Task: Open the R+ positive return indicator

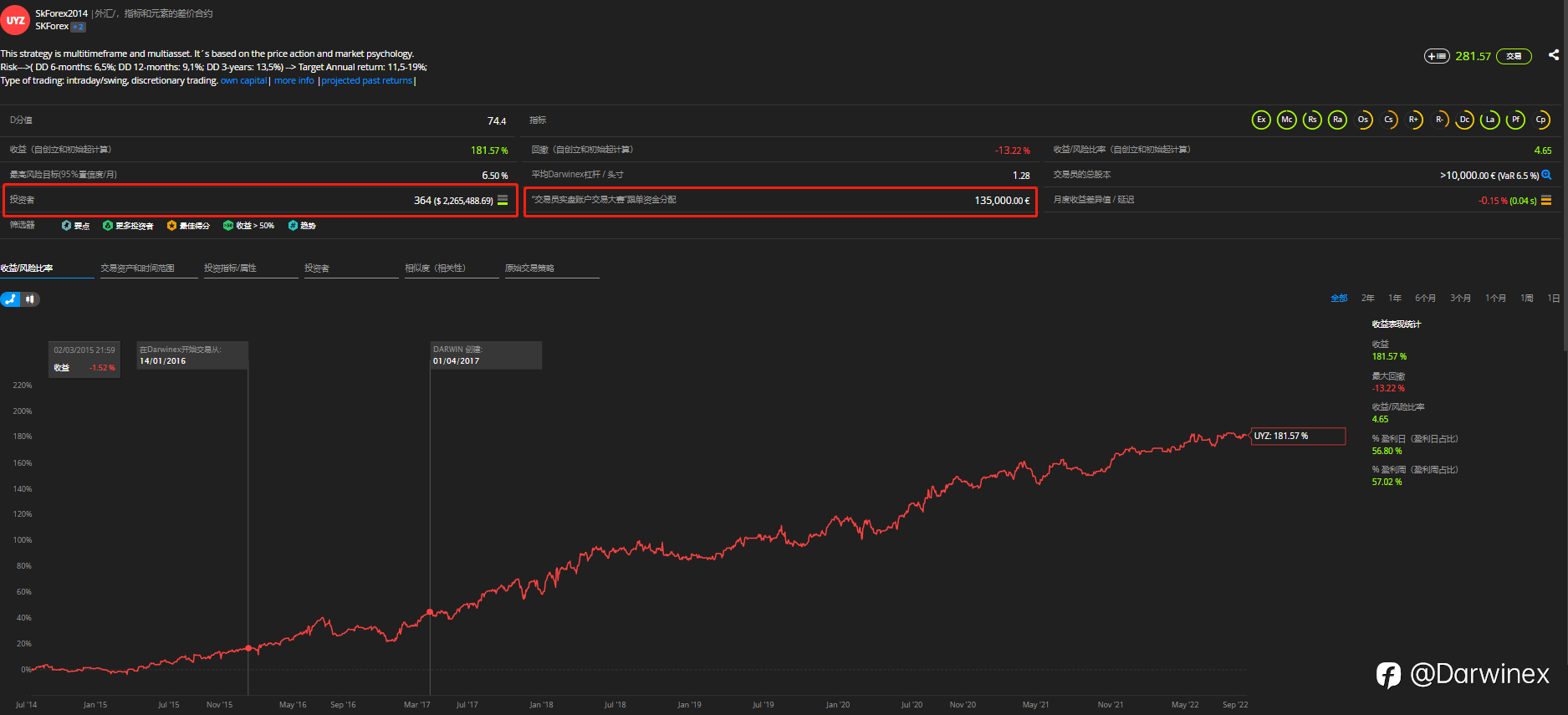Action: [1414, 120]
